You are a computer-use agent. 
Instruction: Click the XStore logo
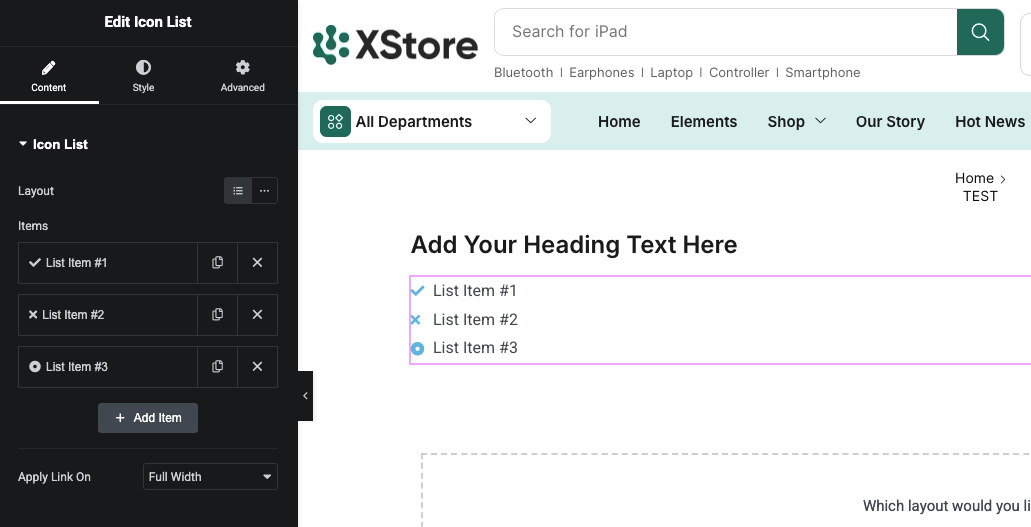(395, 45)
